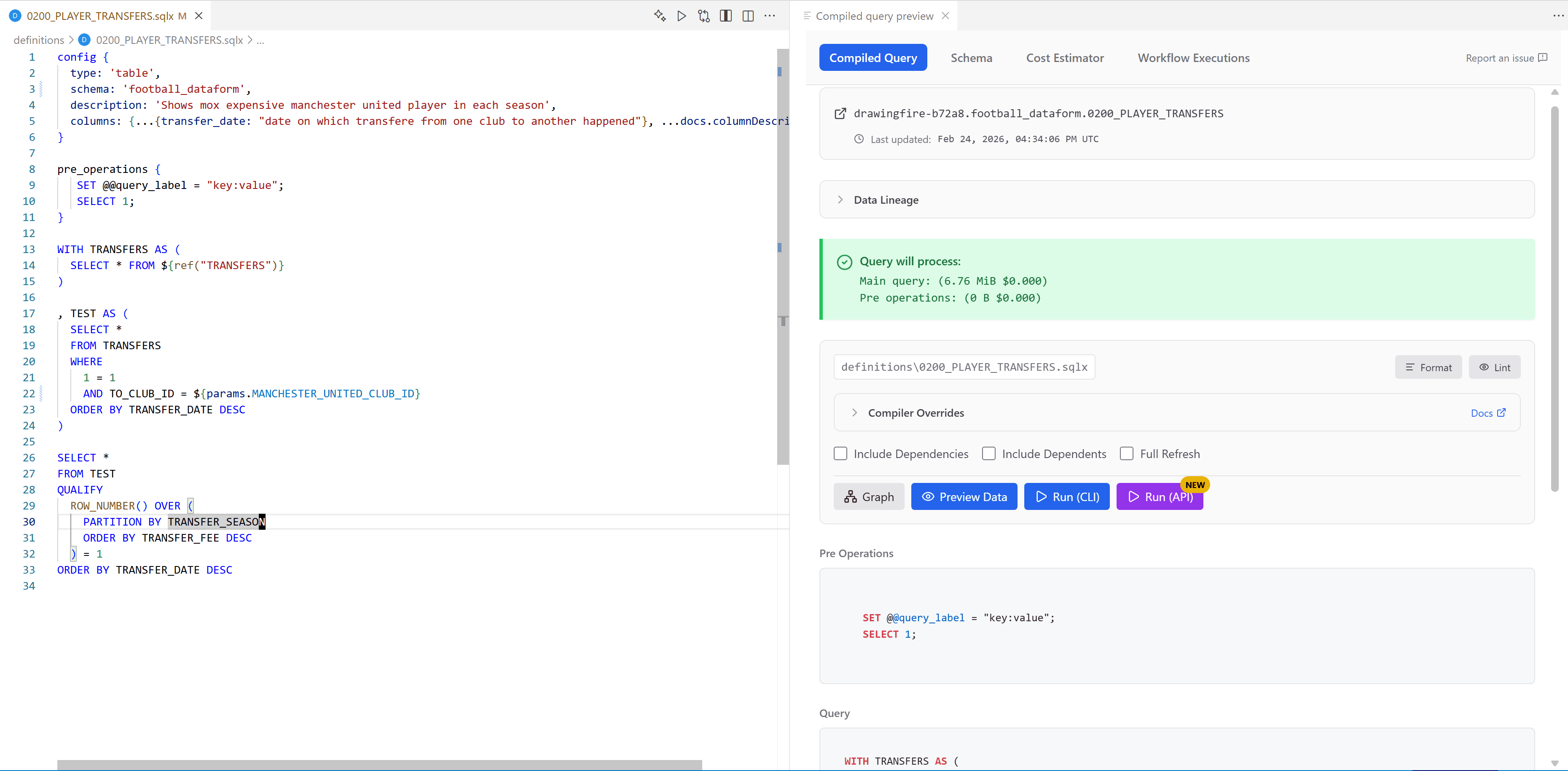
Task: Close the 0200_PLAYER_TRANSFERS.sqlx tab
Action: click(199, 16)
